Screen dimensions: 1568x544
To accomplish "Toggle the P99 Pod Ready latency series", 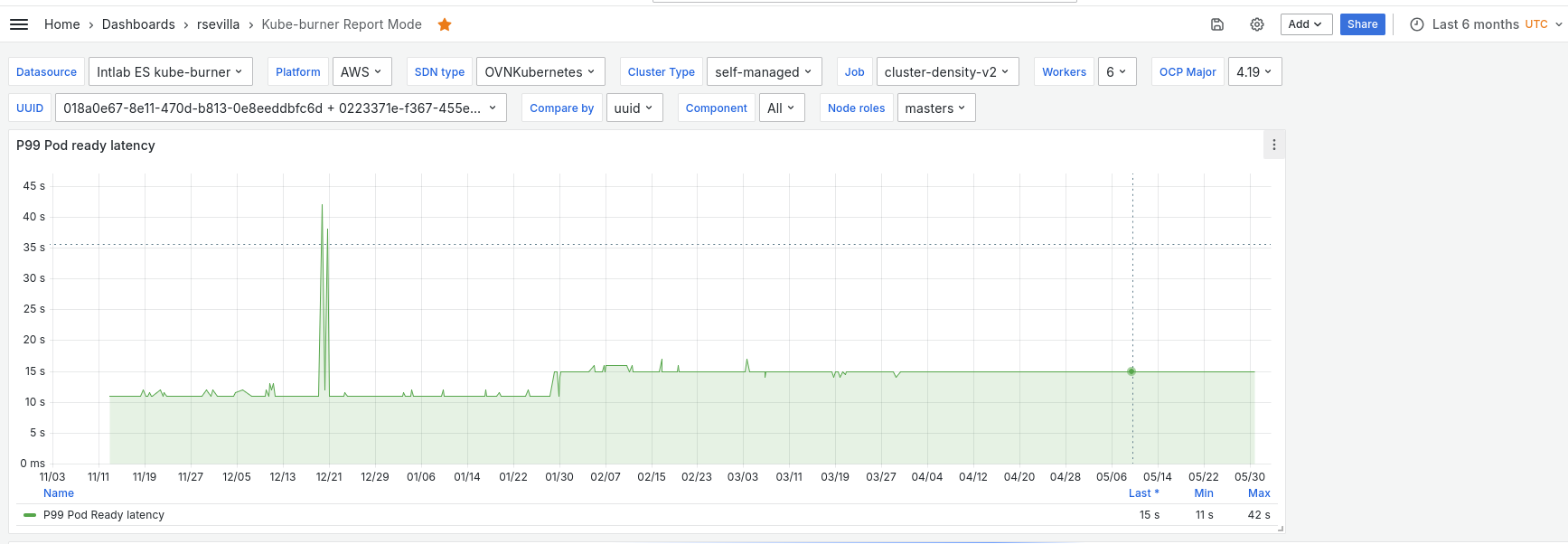I will click(104, 515).
